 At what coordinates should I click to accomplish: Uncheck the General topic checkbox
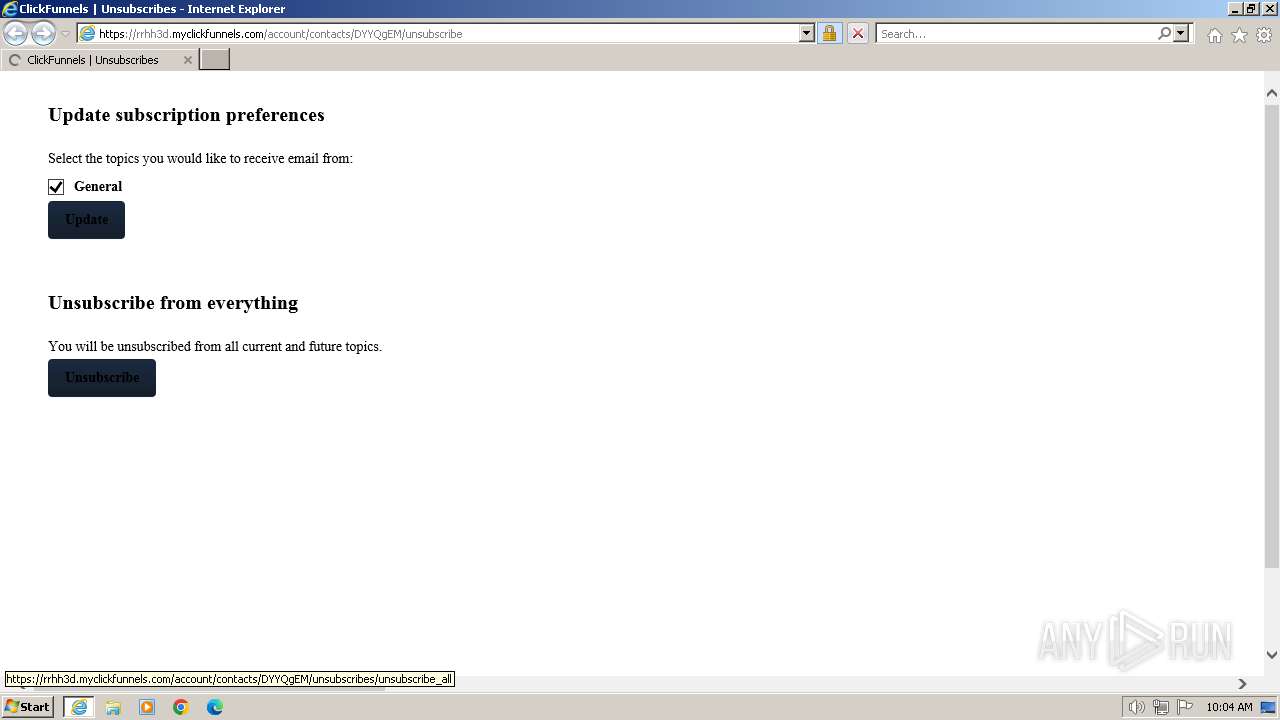[x=56, y=187]
